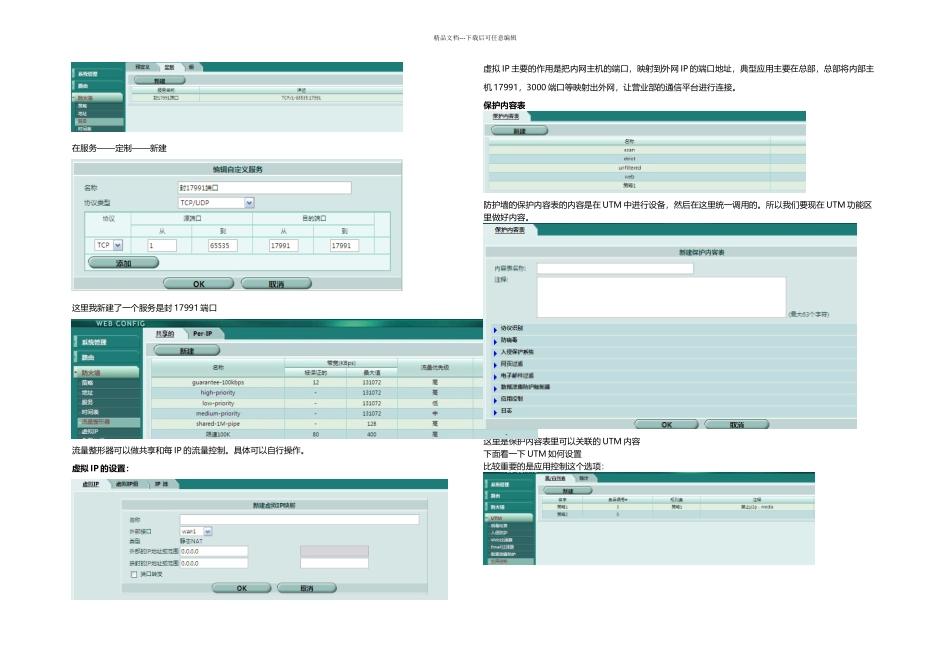Click 添加 button in custom service editor

pos(124,263)
